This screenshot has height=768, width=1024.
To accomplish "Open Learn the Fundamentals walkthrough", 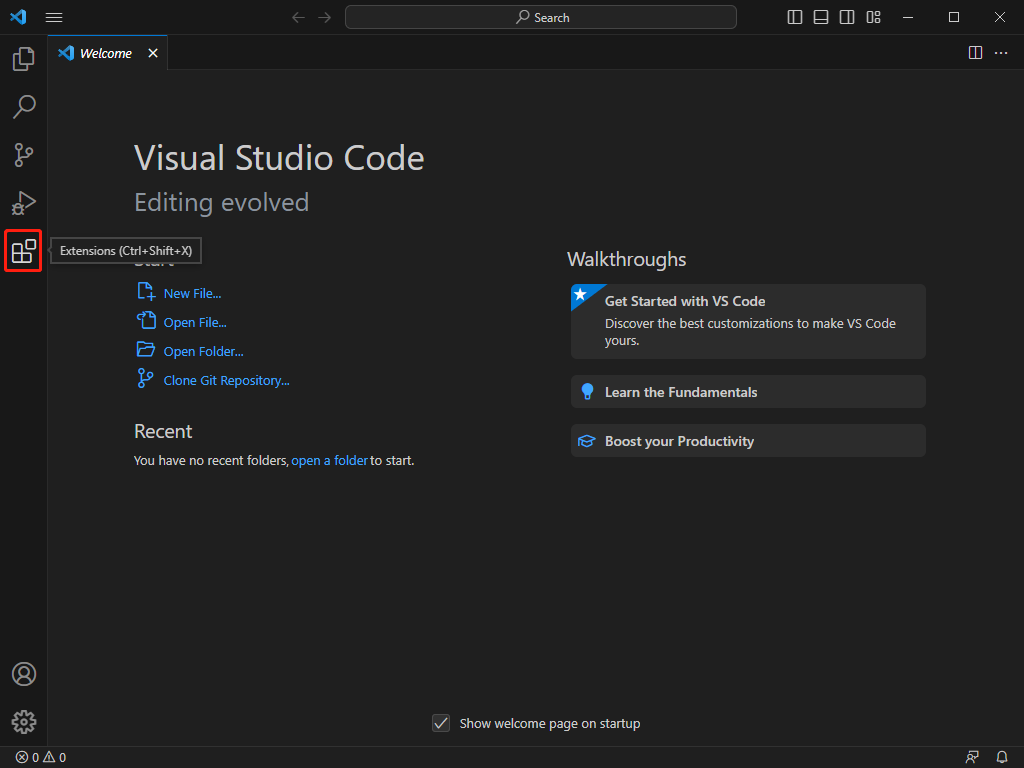I will (748, 392).
